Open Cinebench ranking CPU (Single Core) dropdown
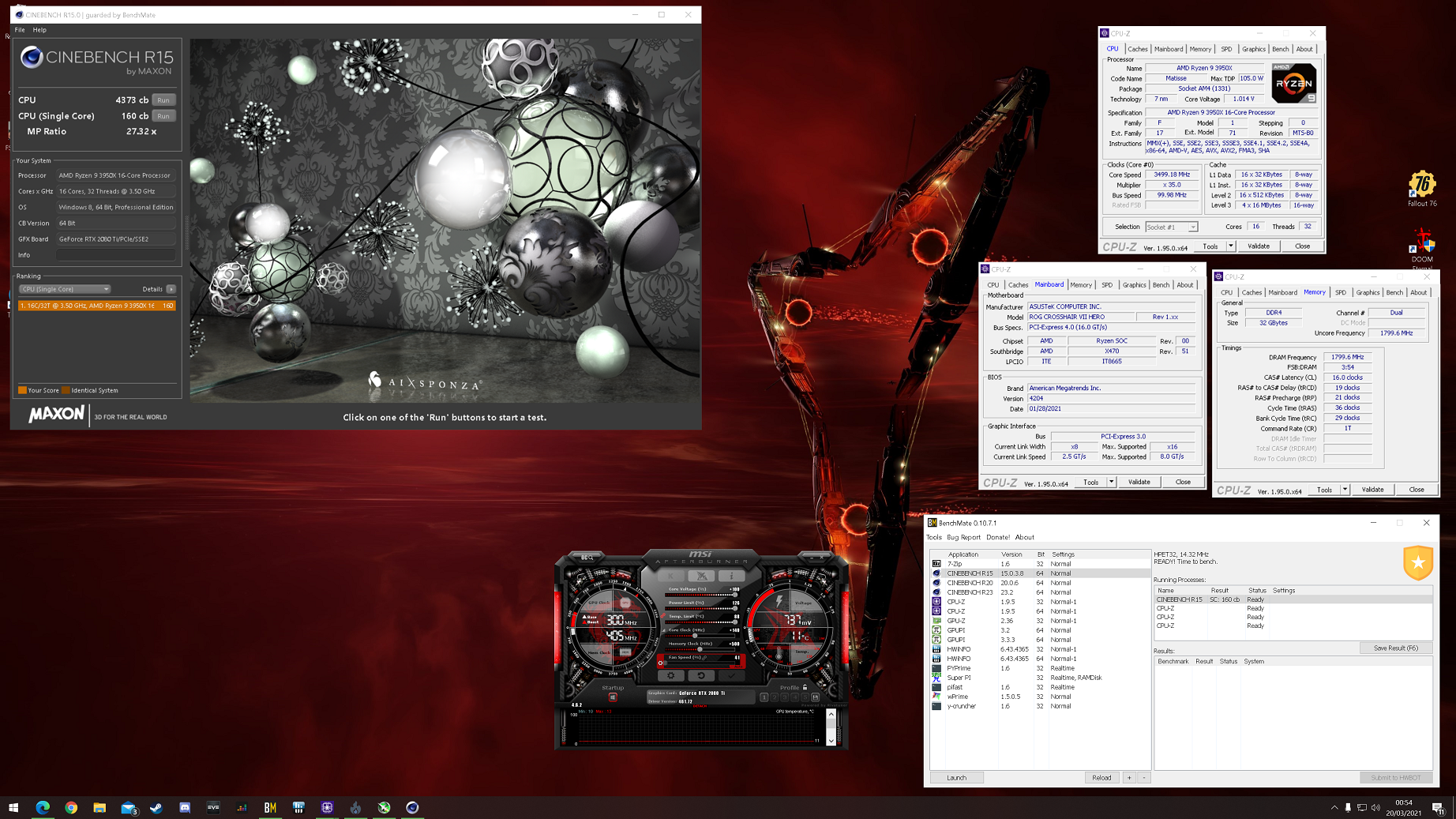Viewport: 1456px width, 819px height. (x=65, y=289)
